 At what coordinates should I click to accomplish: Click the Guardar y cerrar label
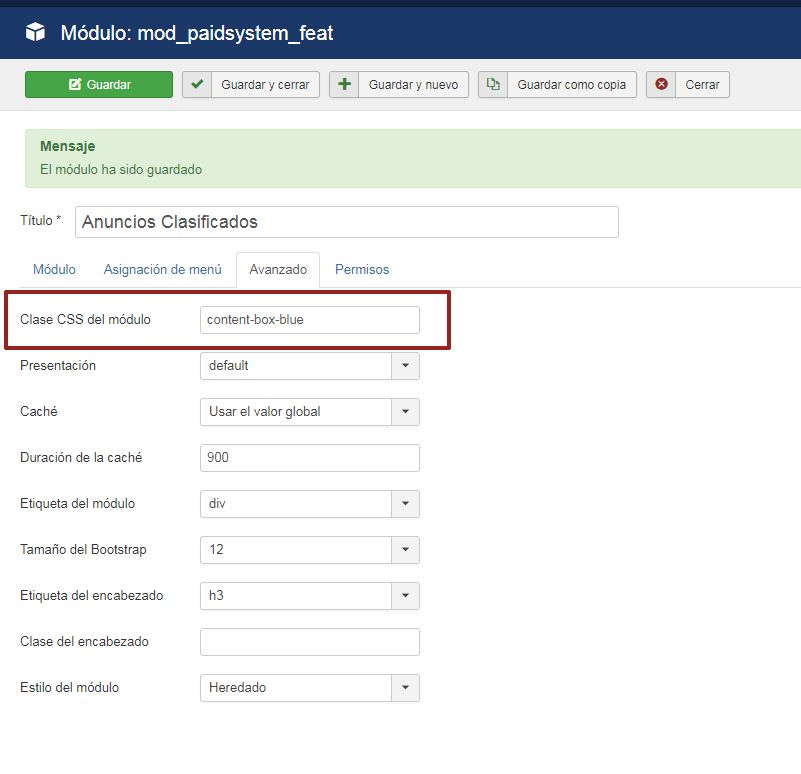point(265,84)
